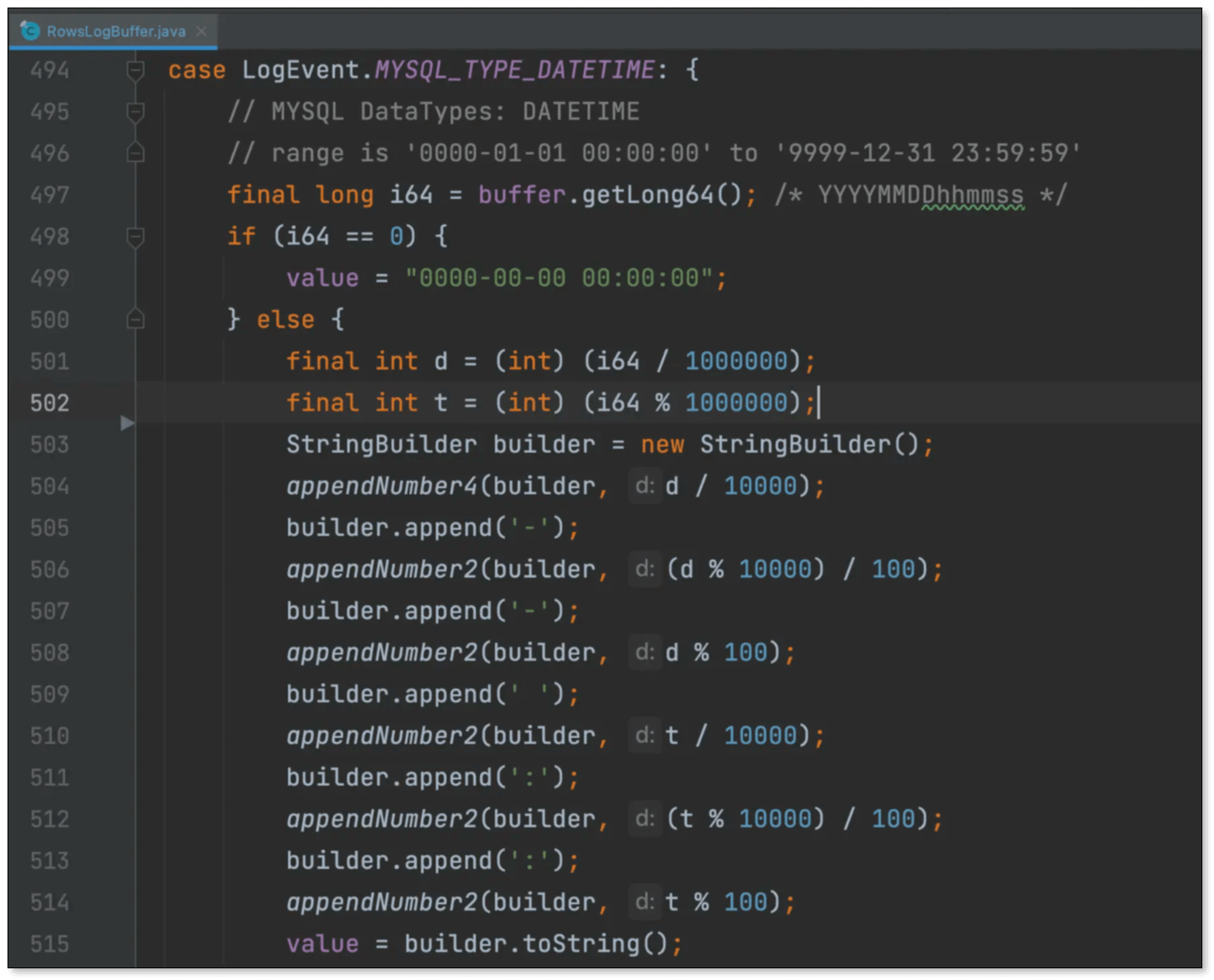
Task: Click the fold end marker on line 496
Action: (135, 153)
